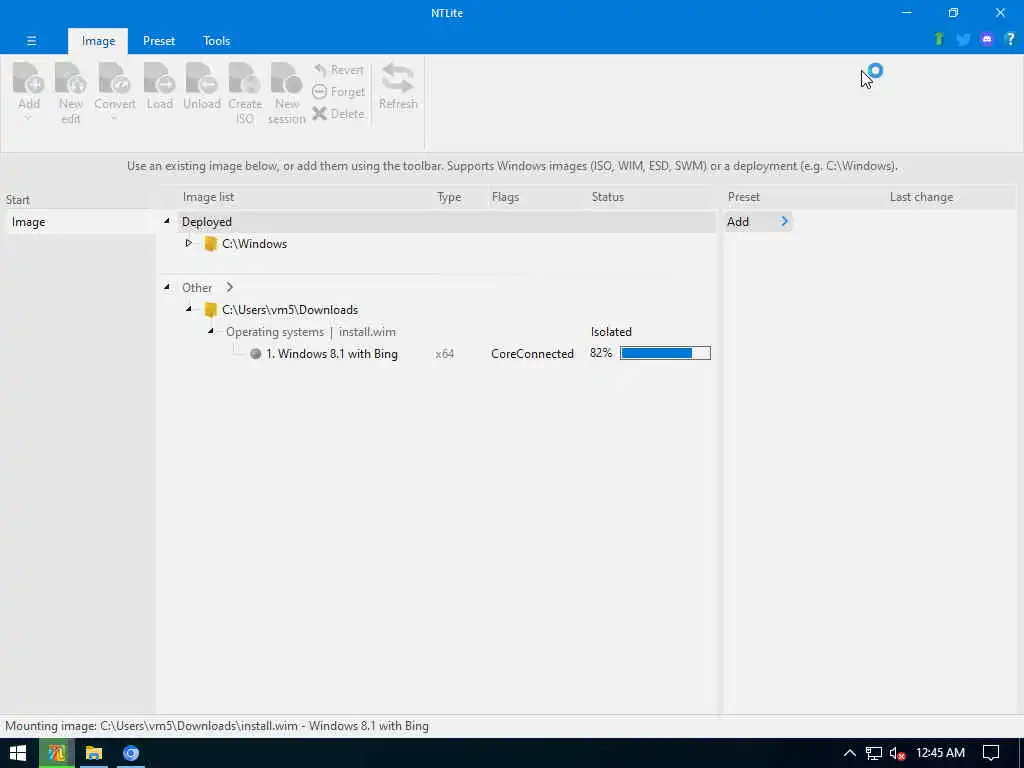Click the muted volume tray icon
Image resolution: width=1024 pixels, height=768 pixels.
897,753
